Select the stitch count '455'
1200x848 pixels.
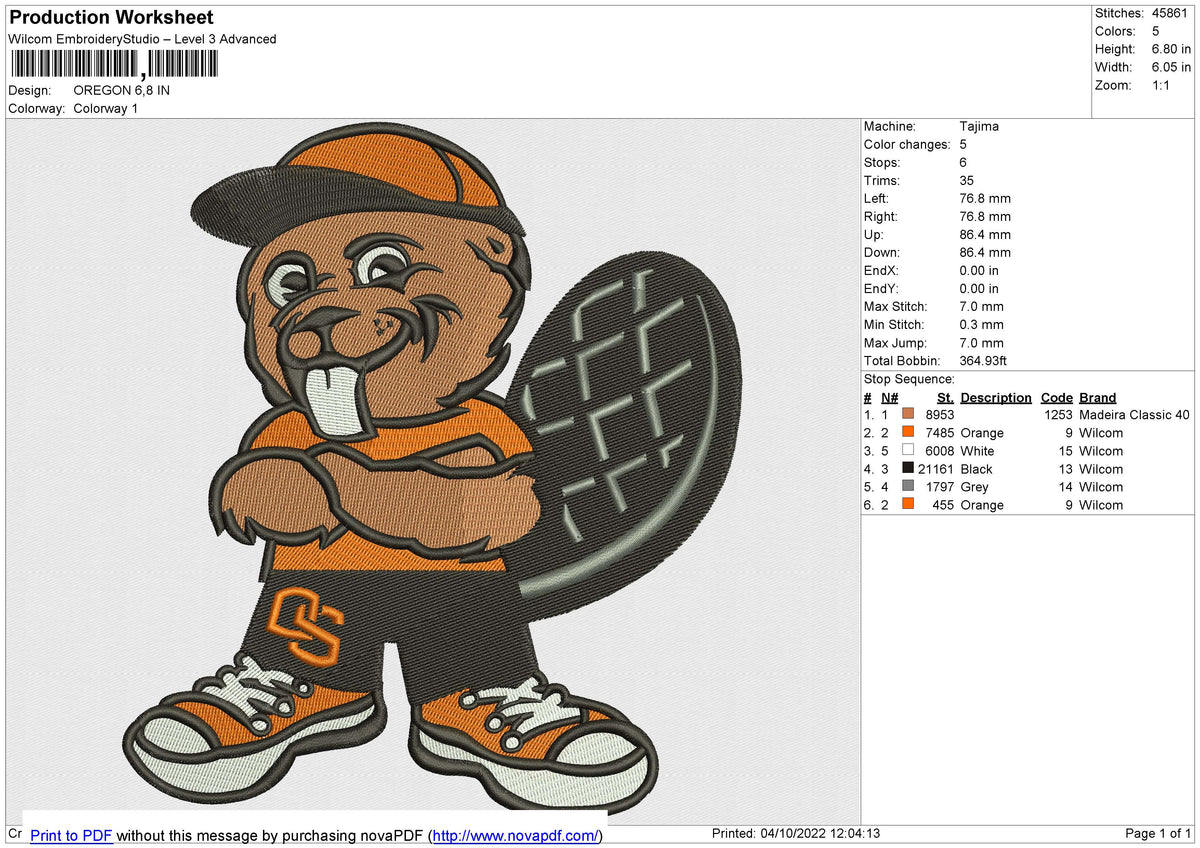coord(944,505)
